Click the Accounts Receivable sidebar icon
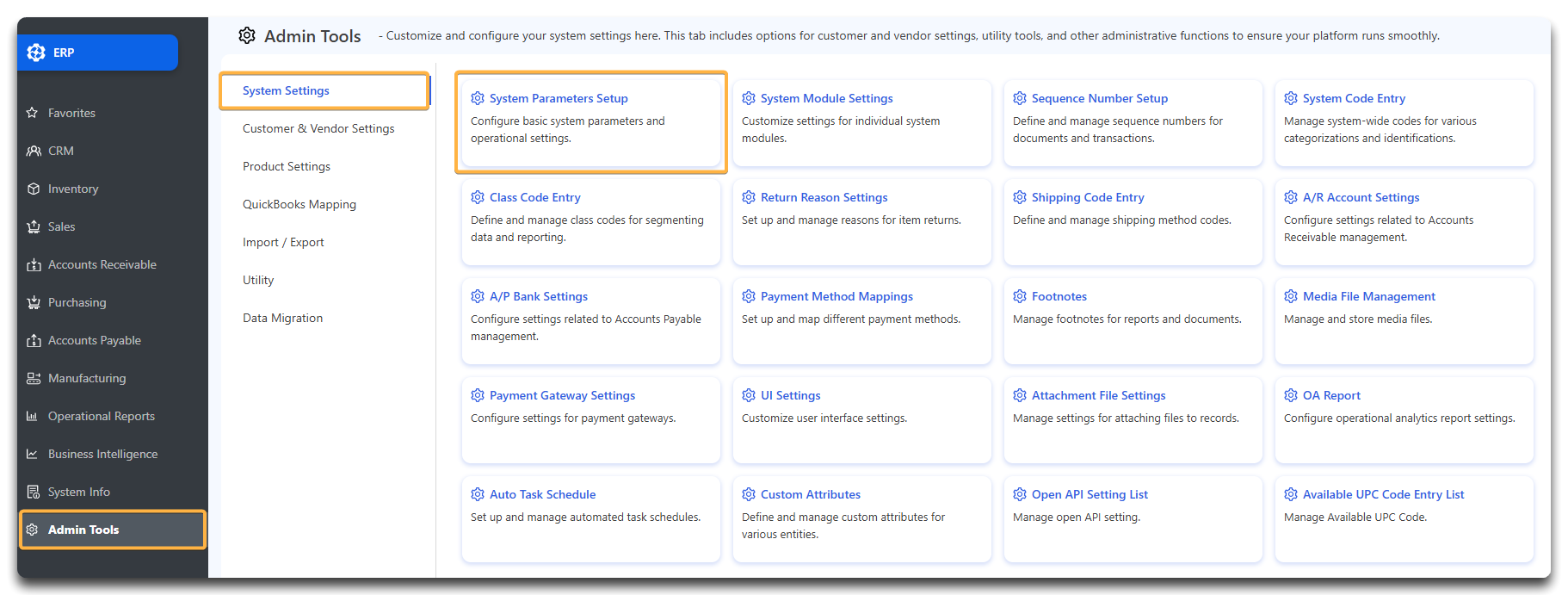 point(34,264)
